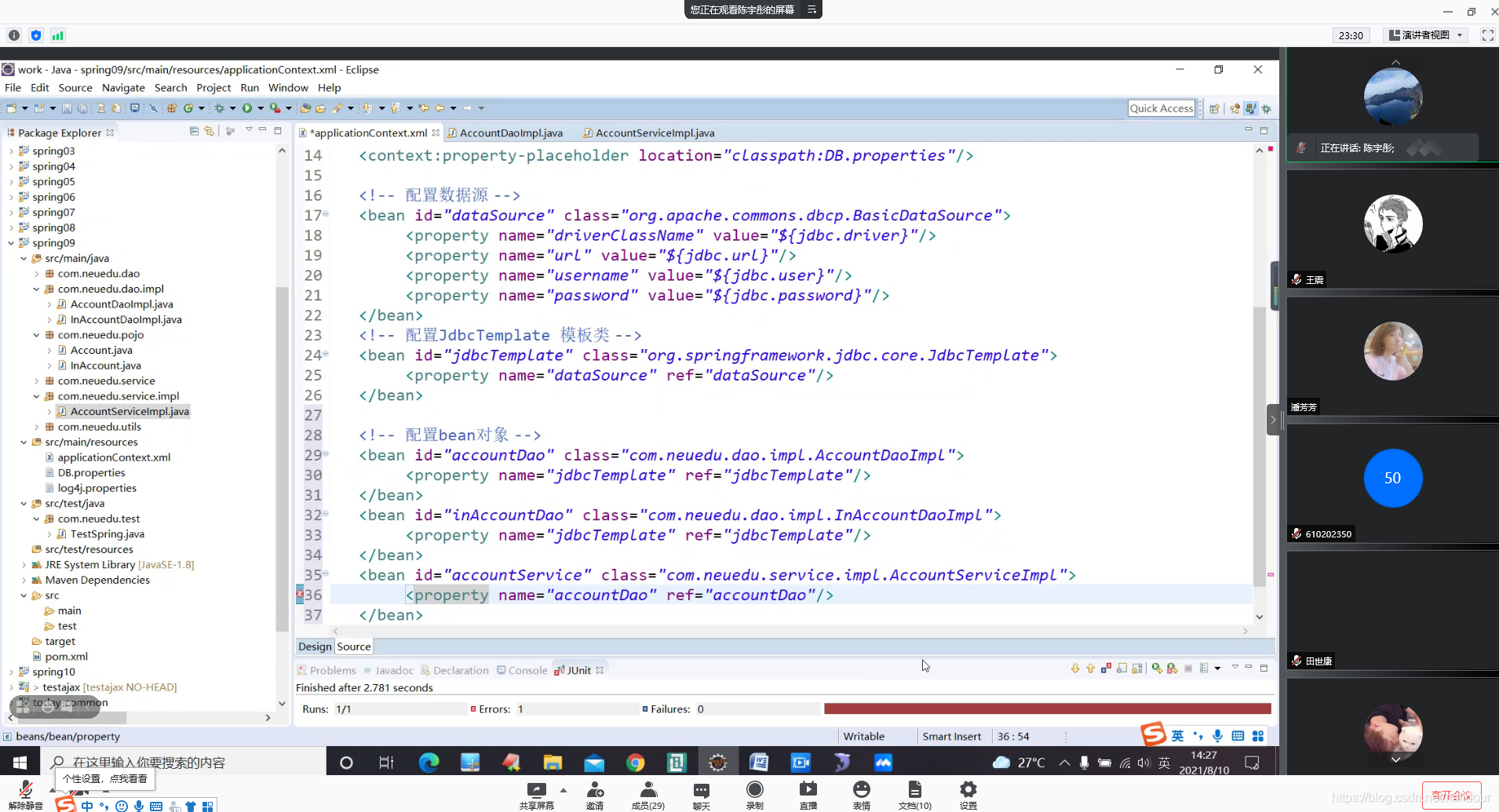Viewport: 1499px width, 812px height.
Task: Open the Navigate menu
Action: tap(123, 88)
